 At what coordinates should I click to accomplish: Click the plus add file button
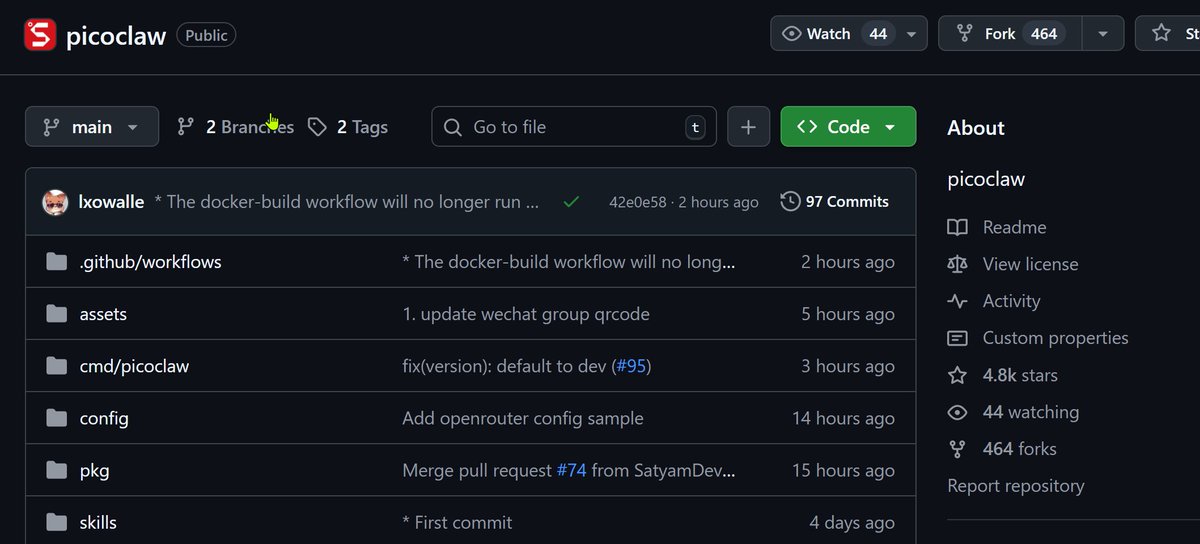(749, 127)
